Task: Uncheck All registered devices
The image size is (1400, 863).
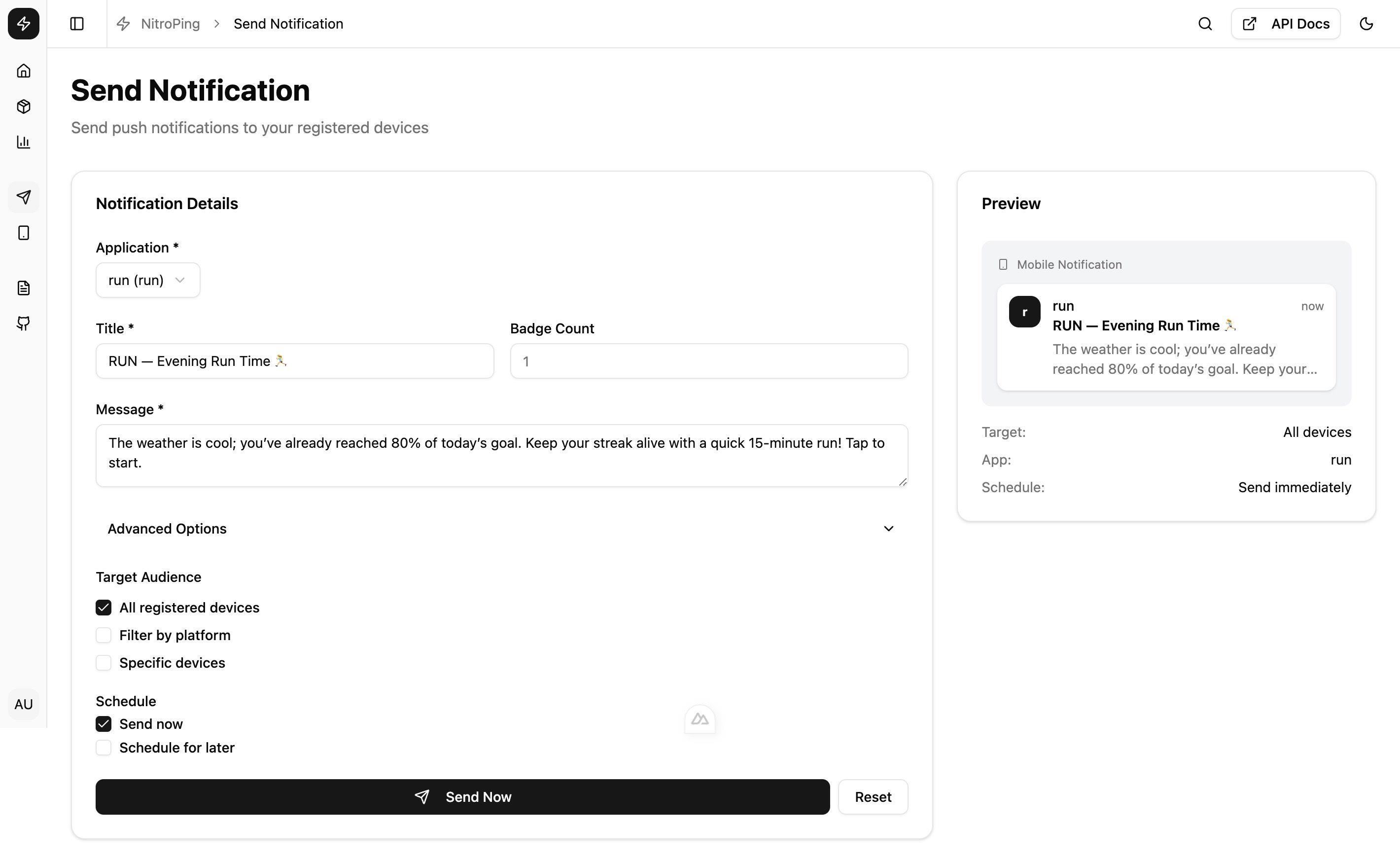Action: coord(103,607)
